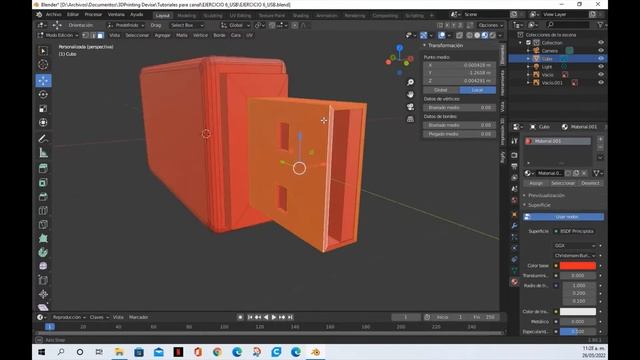Open the Global transform orientation dropdown
Image resolution: width=640 pixels, height=360 pixels.
(x=236, y=25)
